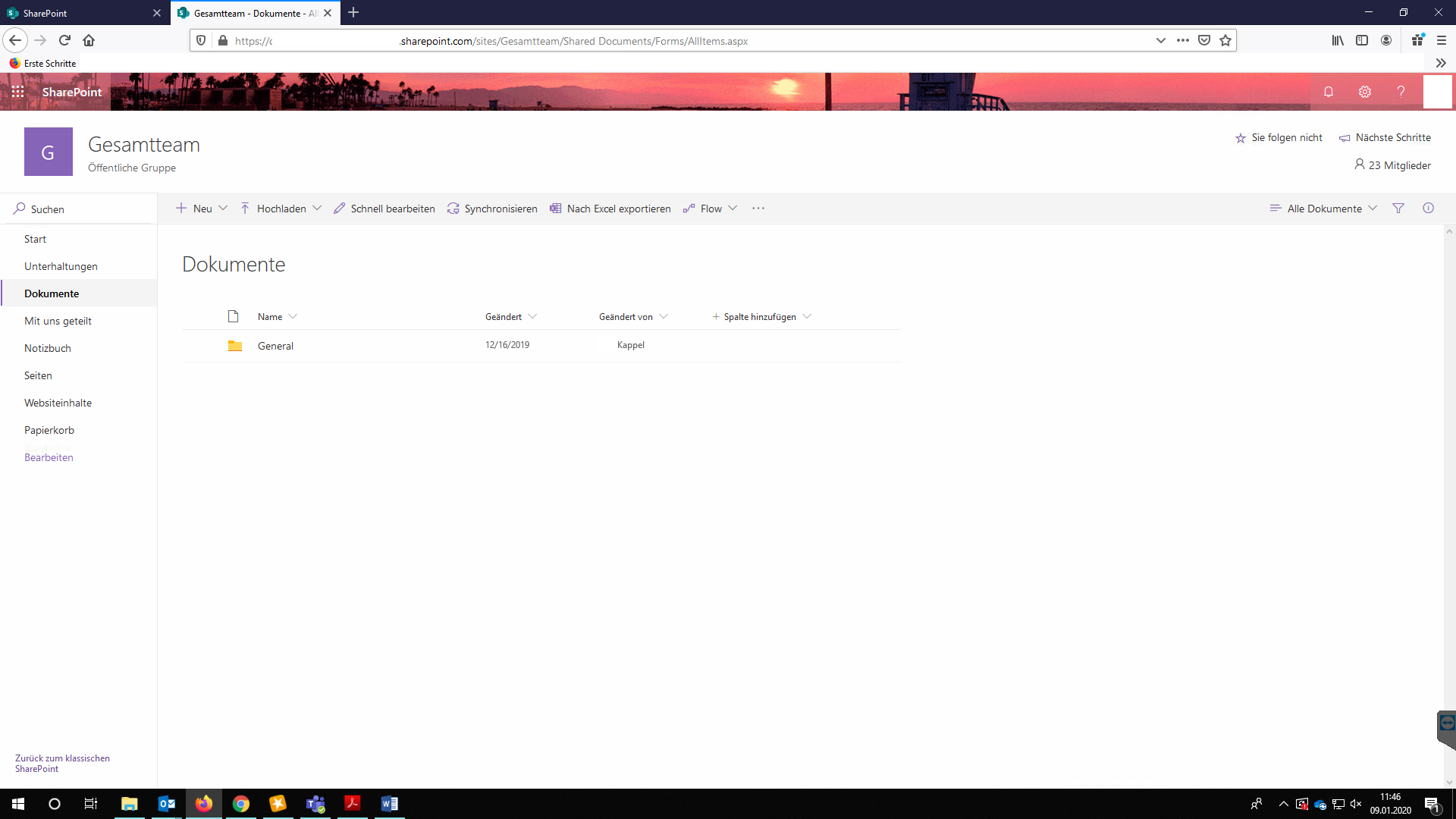Open the filter pane funnel icon
This screenshot has width=1456, height=819.
1398,209
